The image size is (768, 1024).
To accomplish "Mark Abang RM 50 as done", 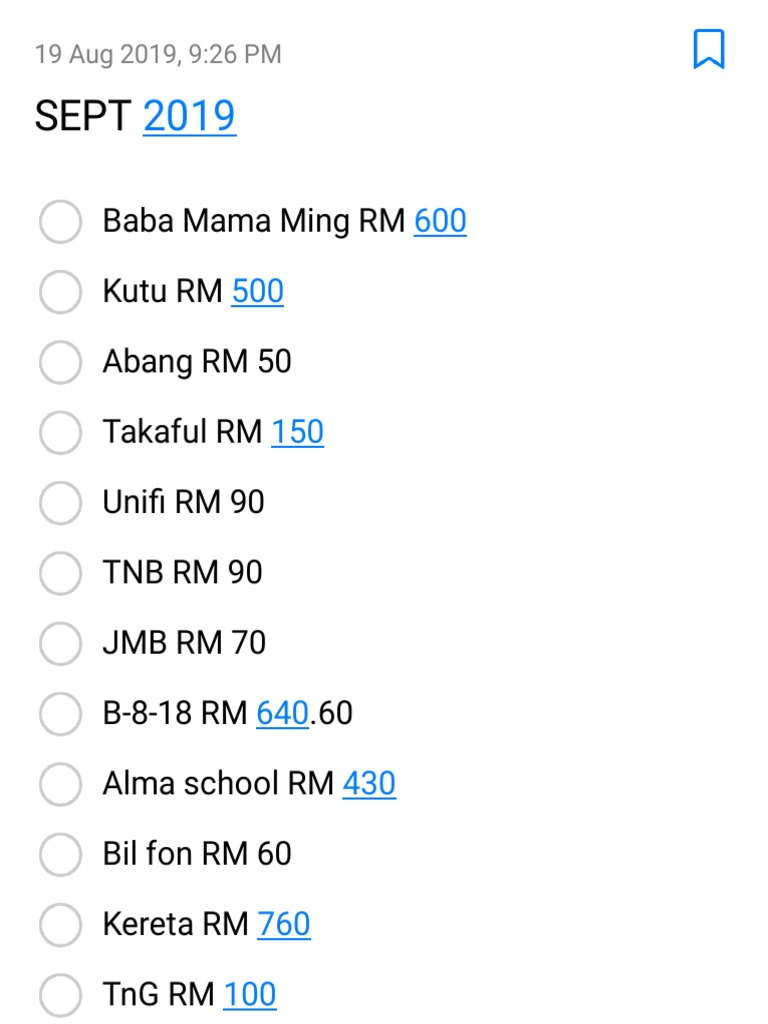I will tap(60, 362).
